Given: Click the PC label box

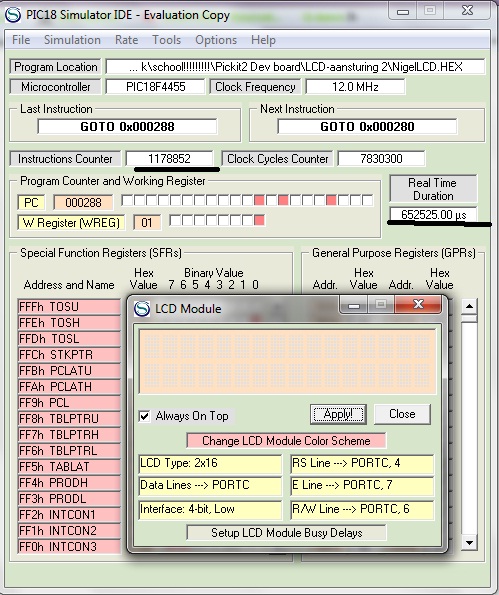Looking at the screenshot, I should pyautogui.click(x=31, y=203).
